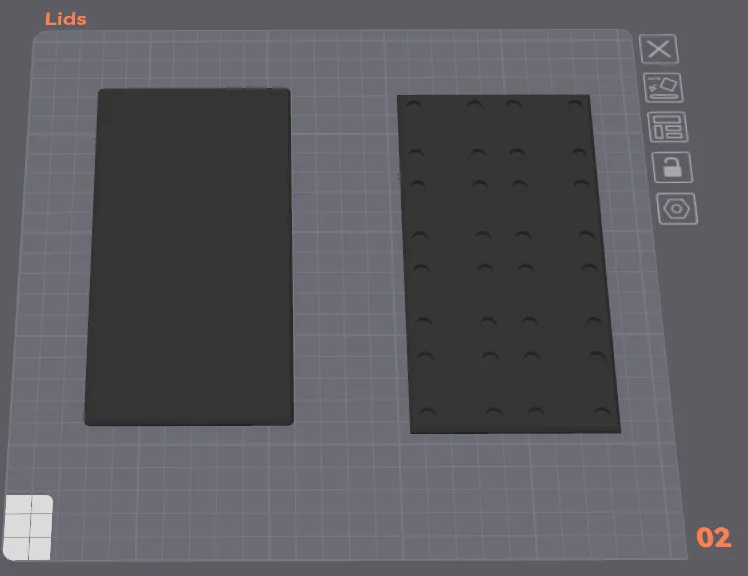Click the plate number '02' label
Screen dimensions: 748x576
point(714,538)
